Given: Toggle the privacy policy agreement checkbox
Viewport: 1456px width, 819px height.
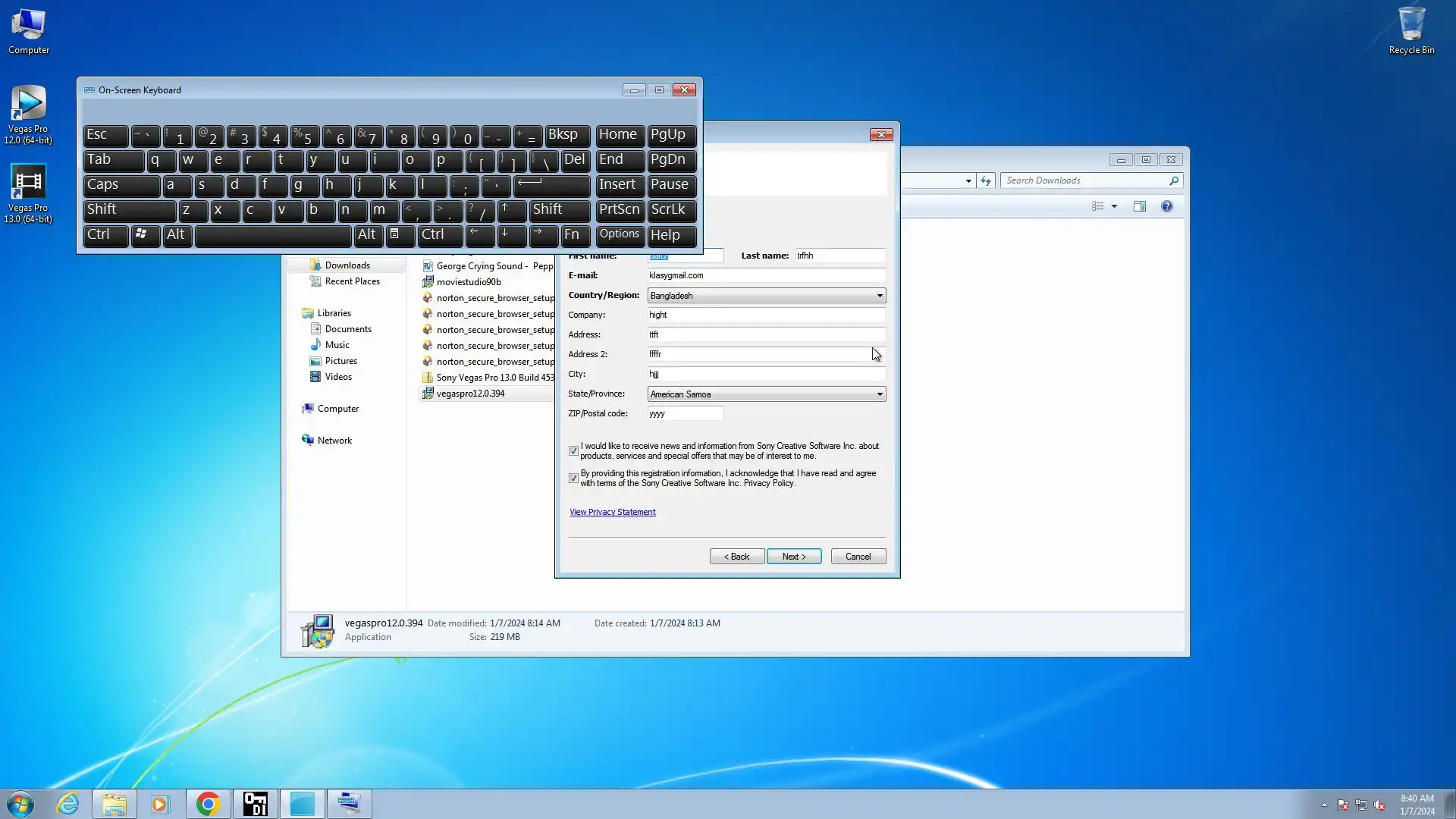Looking at the screenshot, I should tap(573, 479).
